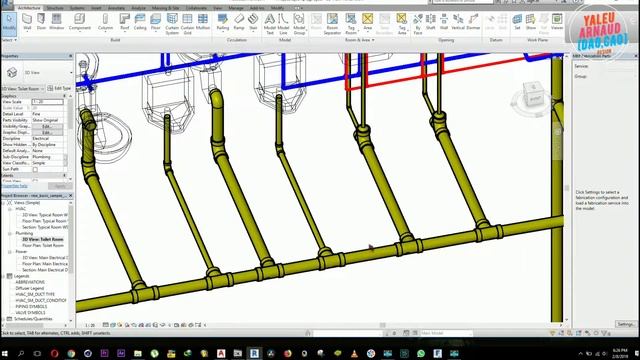The height and width of the screenshot is (360, 640).
Task: Collapse the HVAC views node
Action: pos(10,209)
